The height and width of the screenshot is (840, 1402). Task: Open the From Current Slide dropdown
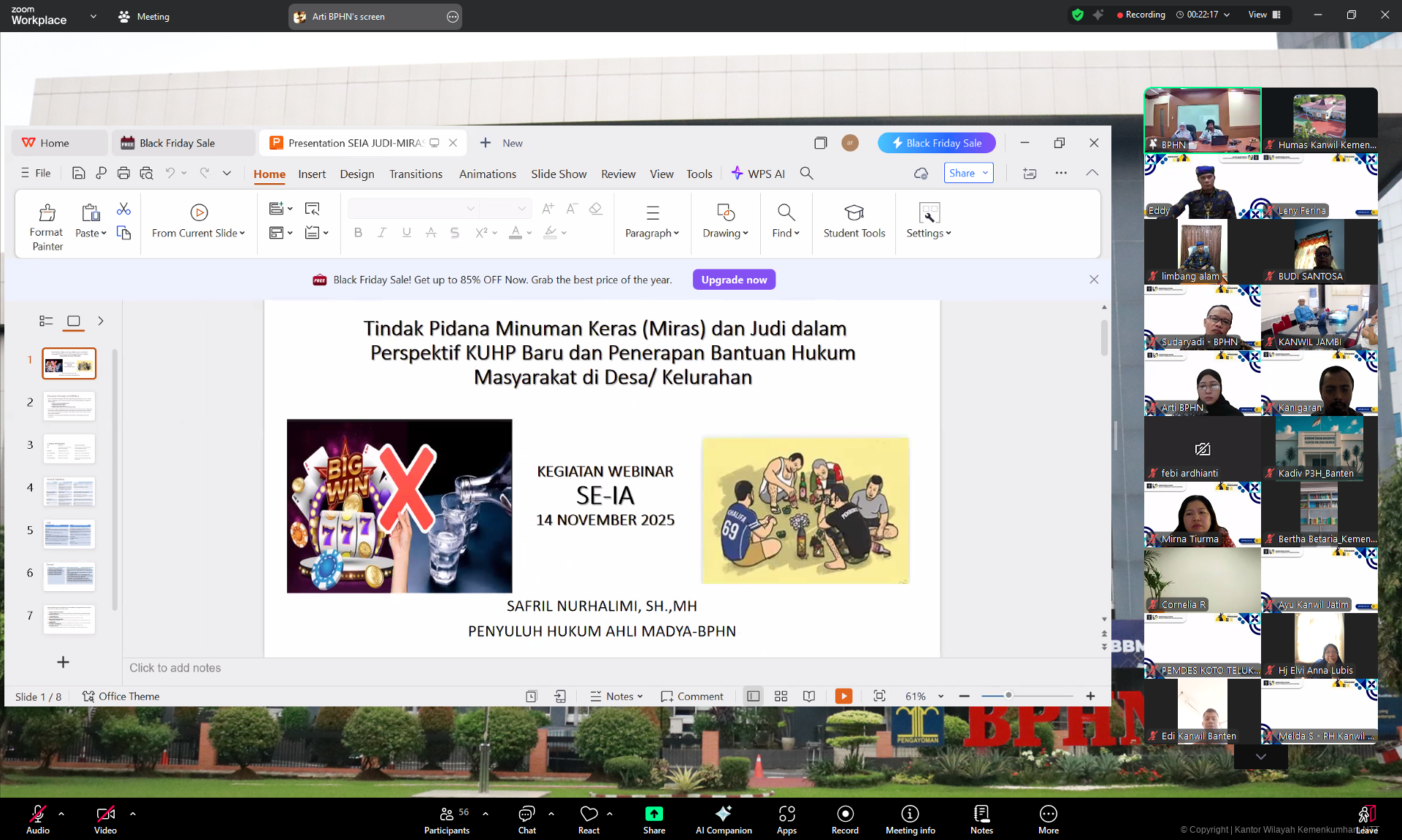(242, 234)
